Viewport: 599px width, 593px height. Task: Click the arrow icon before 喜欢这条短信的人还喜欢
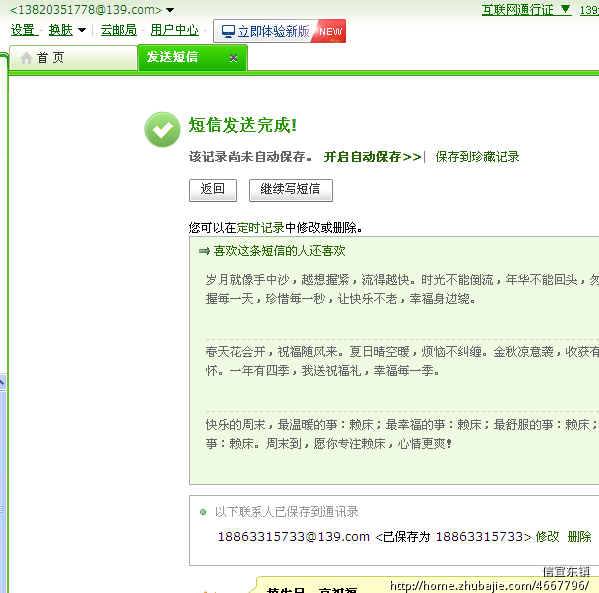coord(204,251)
